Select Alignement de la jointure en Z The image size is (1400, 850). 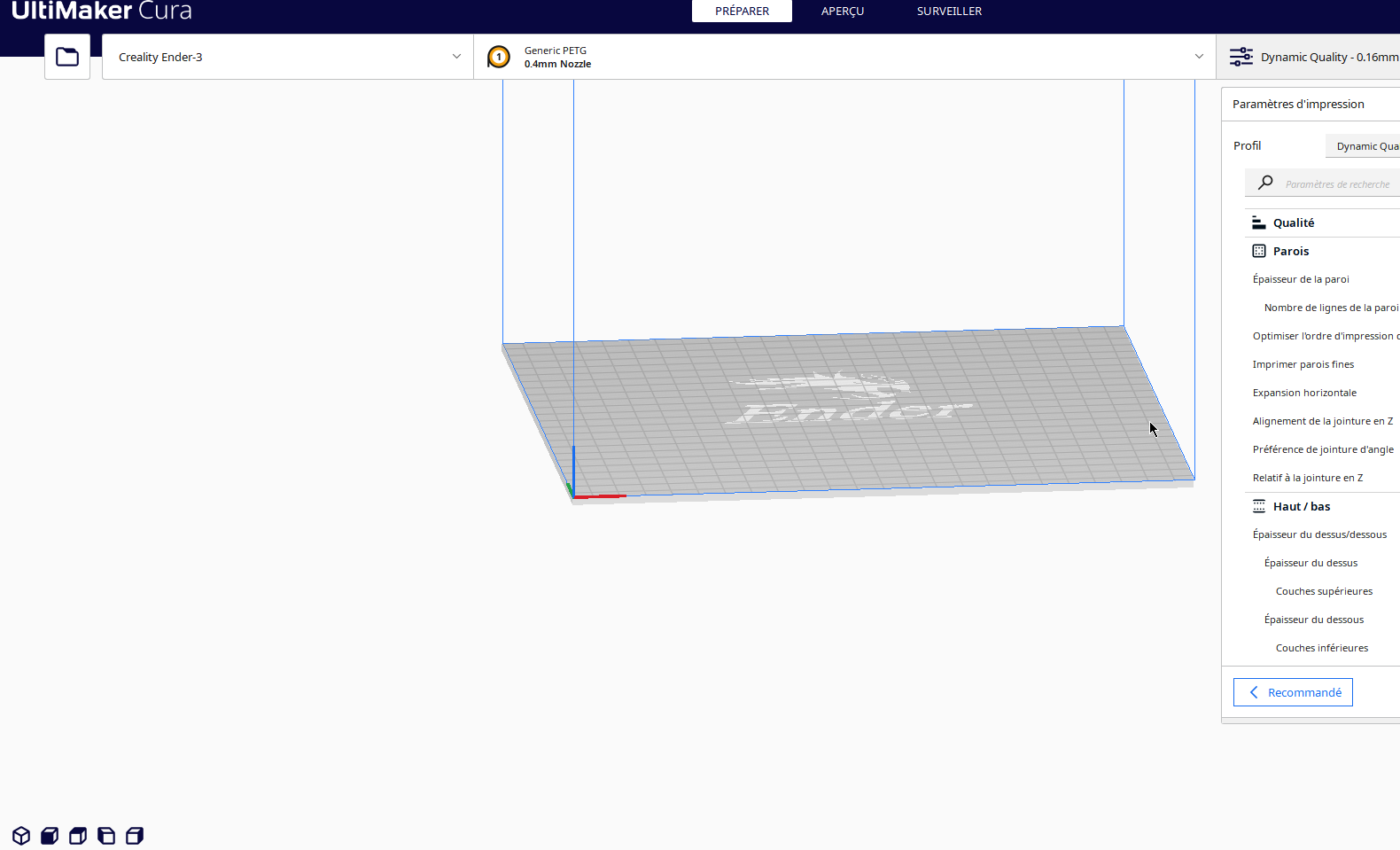1323,421
